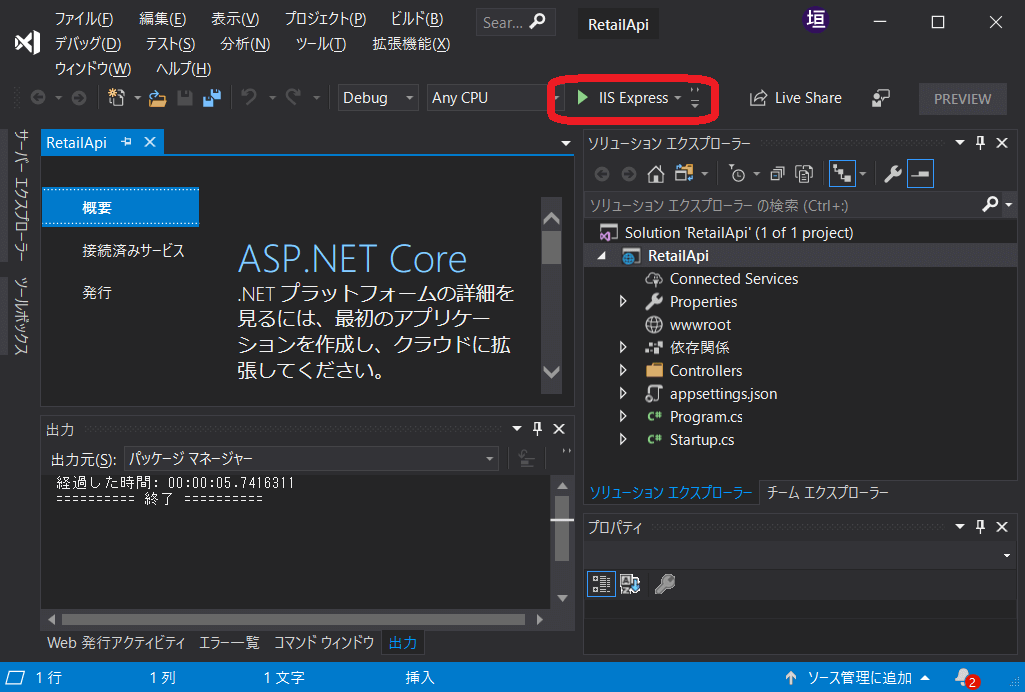Start debugging with IIS Express play icon
Screen dimensions: 1025x692
(582, 98)
